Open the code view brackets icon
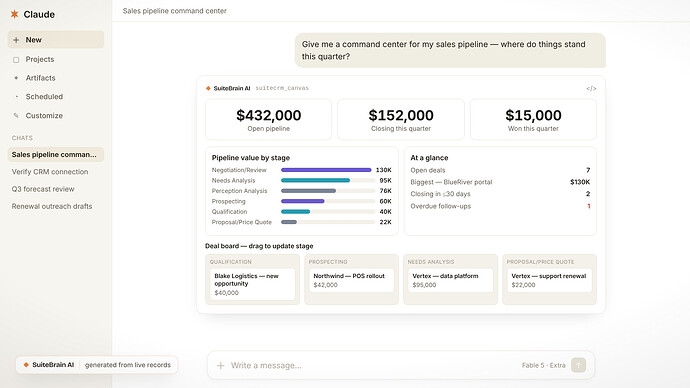690x388 pixels. 591,88
